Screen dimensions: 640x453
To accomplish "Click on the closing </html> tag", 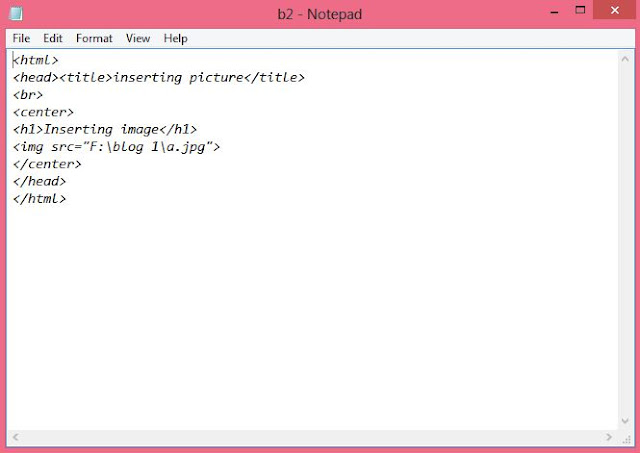I will 39,199.
